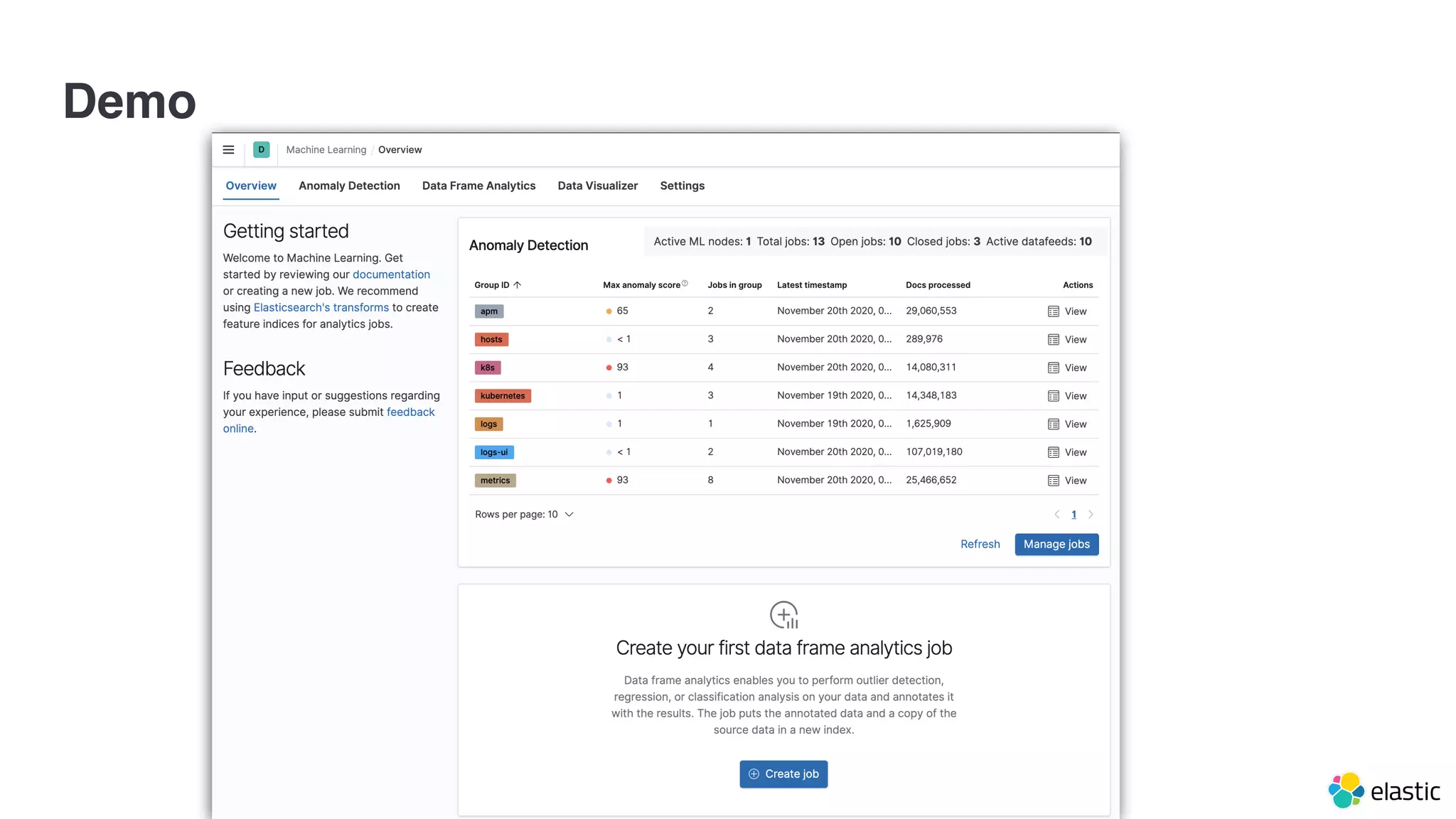This screenshot has height=819, width=1456.
Task: Sort by Group ID column arrow
Action: (x=518, y=285)
